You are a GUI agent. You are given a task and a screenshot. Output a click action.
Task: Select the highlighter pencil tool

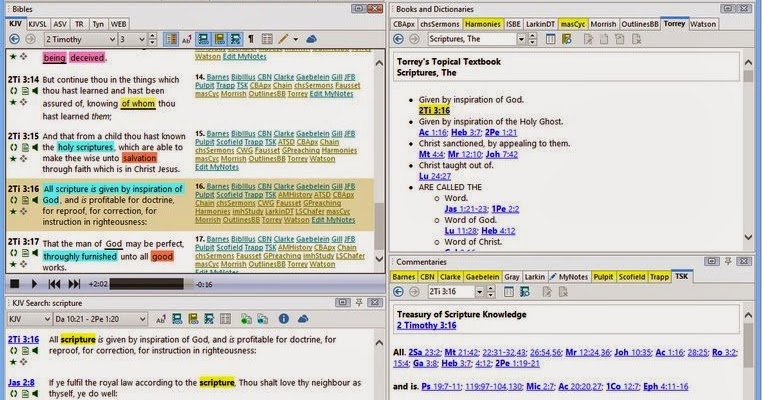(283, 39)
